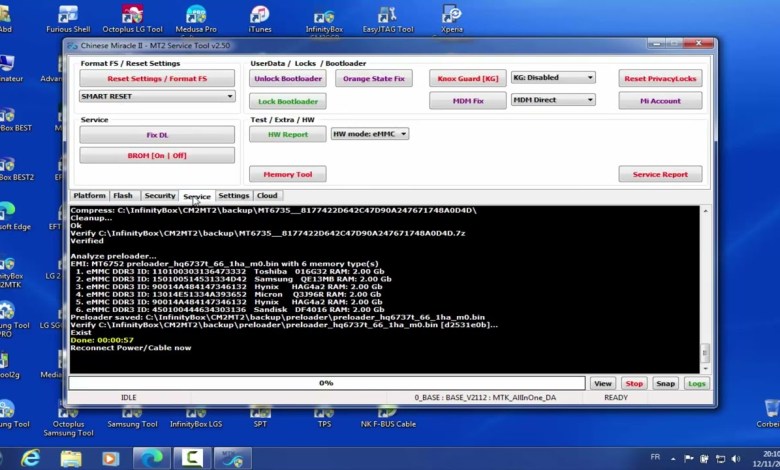Click Internet Explorer in the taskbar
The width and height of the screenshot is (780, 470).
tap(31, 458)
